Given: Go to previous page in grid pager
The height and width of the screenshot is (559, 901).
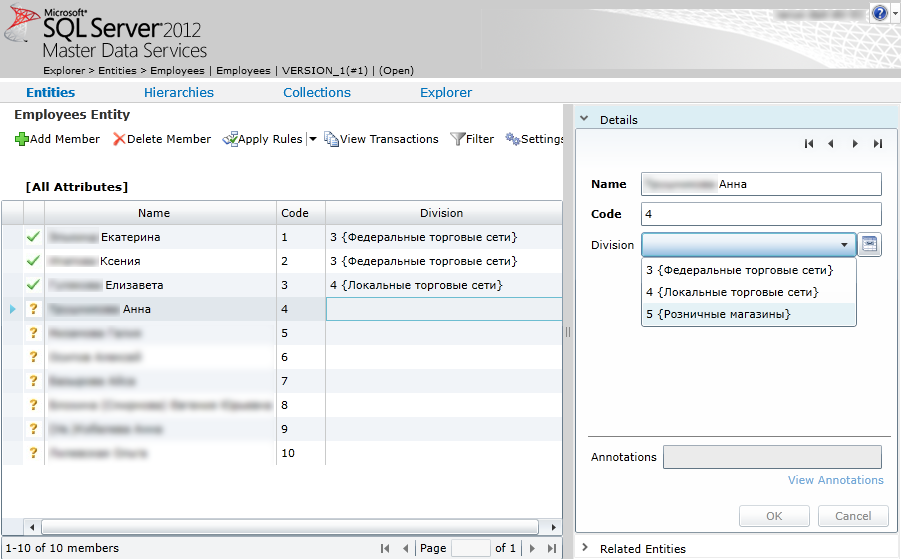Looking at the screenshot, I should pyautogui.click(x=406, y=549).
